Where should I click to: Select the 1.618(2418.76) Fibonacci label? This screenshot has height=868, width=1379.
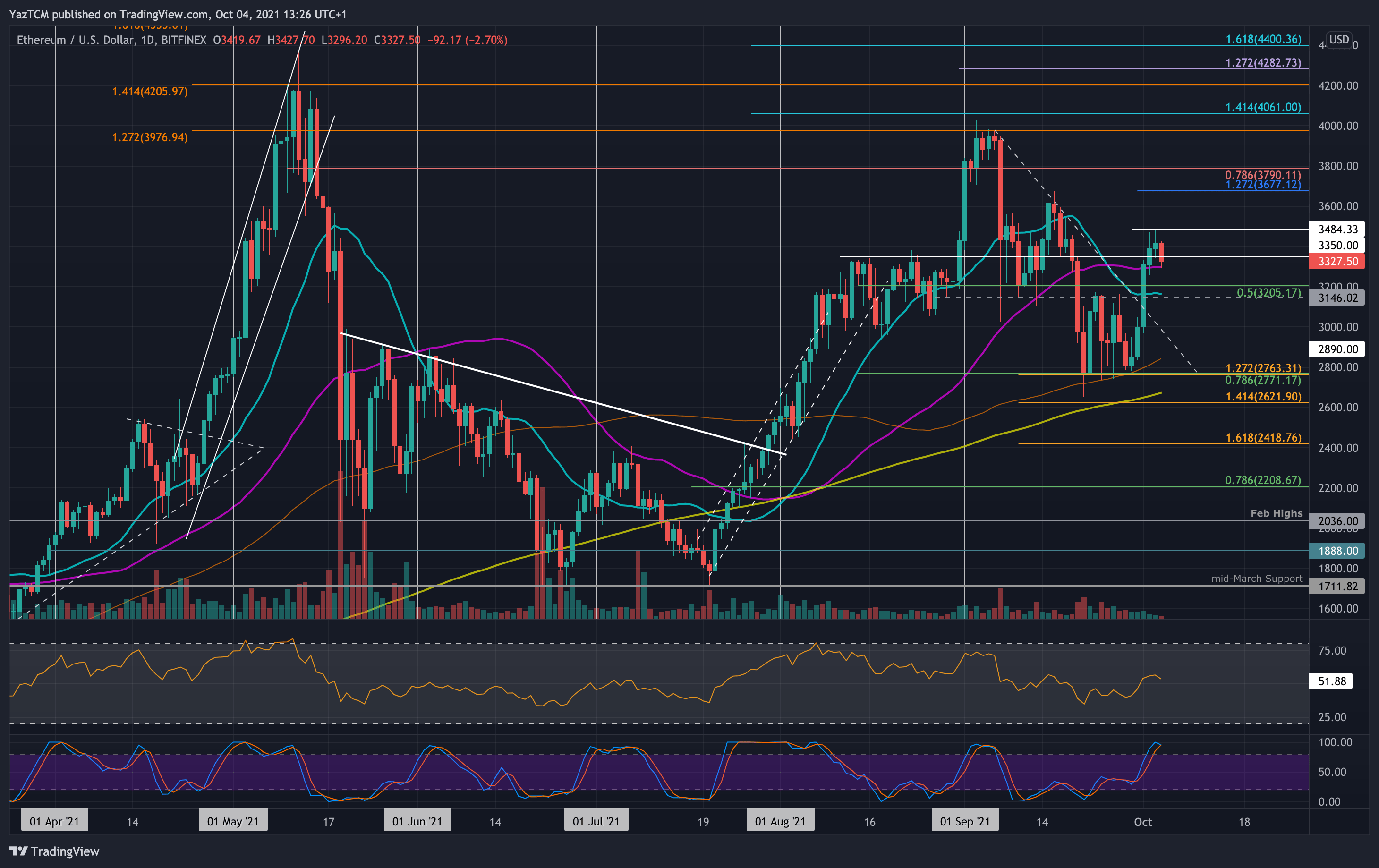point(1263,437)
